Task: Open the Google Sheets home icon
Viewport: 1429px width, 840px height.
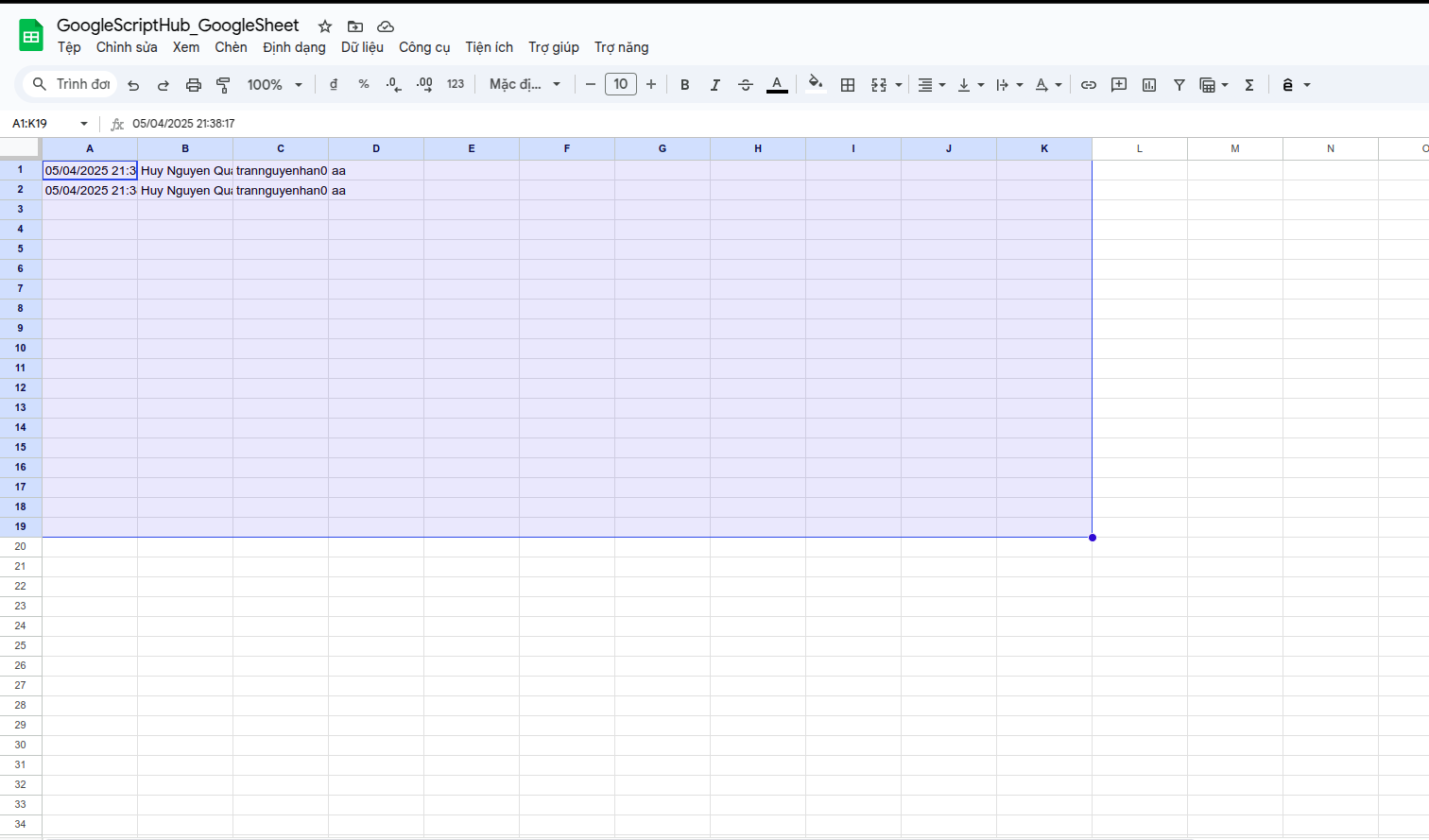Action: click(x=31, y=36)
